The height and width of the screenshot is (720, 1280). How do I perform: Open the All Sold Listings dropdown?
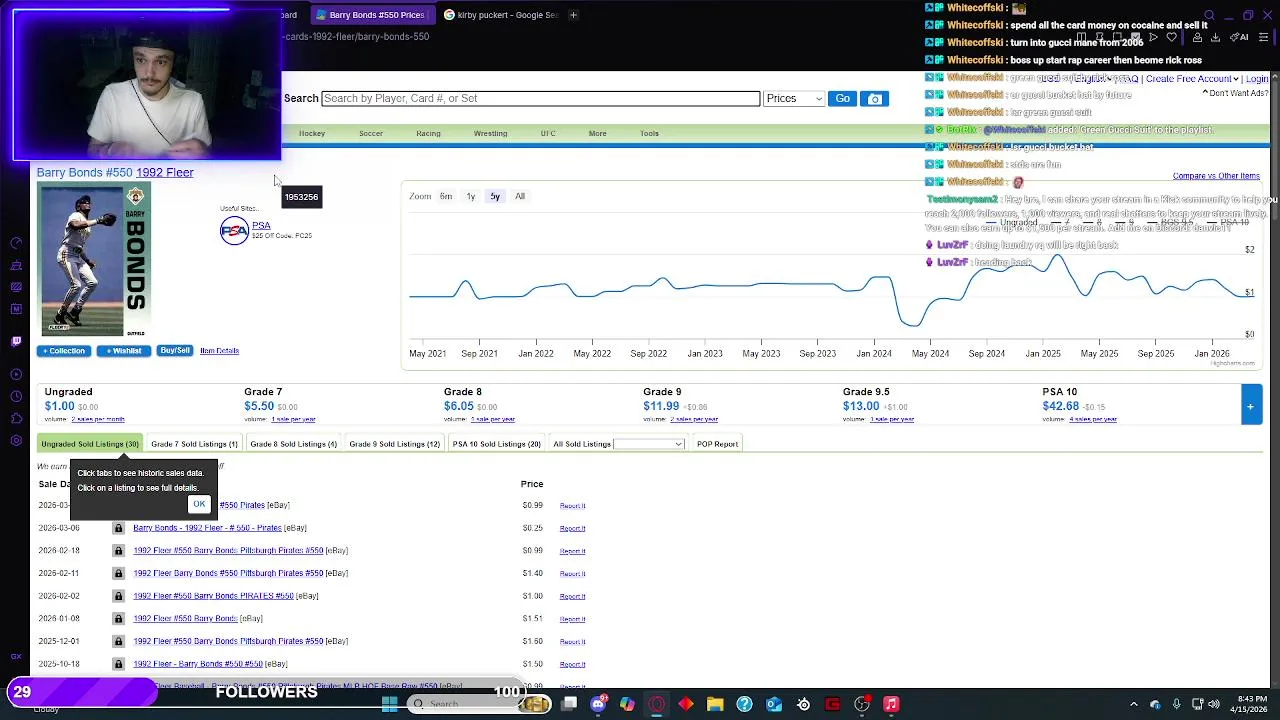pyautogui.click(x=648, y=444)
